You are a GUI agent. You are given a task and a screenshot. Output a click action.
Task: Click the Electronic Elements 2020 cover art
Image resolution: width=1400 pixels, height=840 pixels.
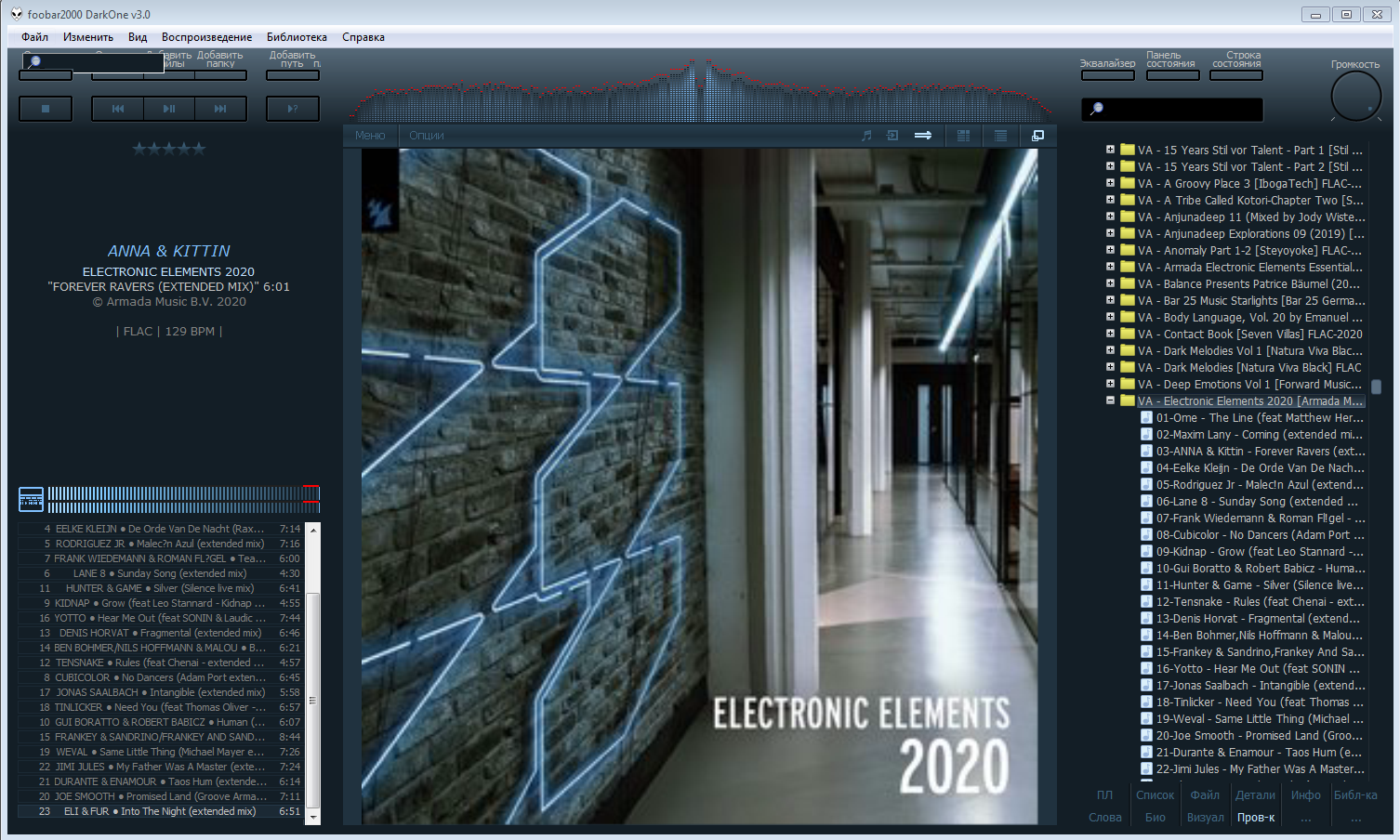coord(699,486)
